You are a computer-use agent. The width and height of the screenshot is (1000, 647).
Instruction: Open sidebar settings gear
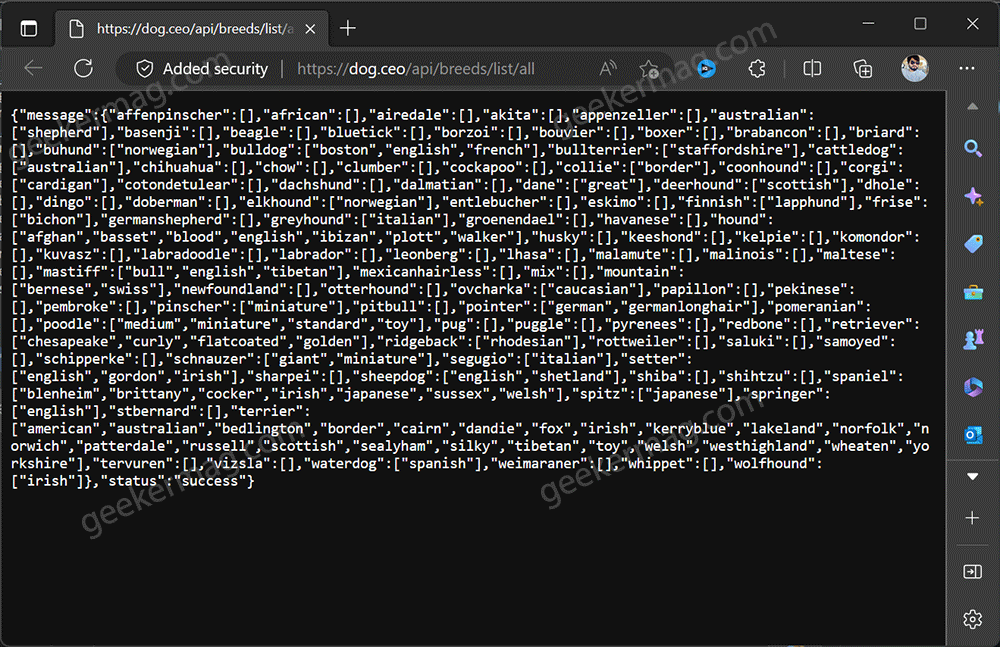(973, 619)
